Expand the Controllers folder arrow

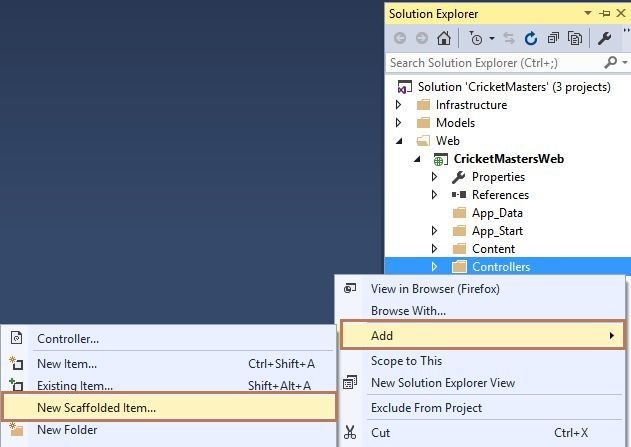tap(434, 266)
